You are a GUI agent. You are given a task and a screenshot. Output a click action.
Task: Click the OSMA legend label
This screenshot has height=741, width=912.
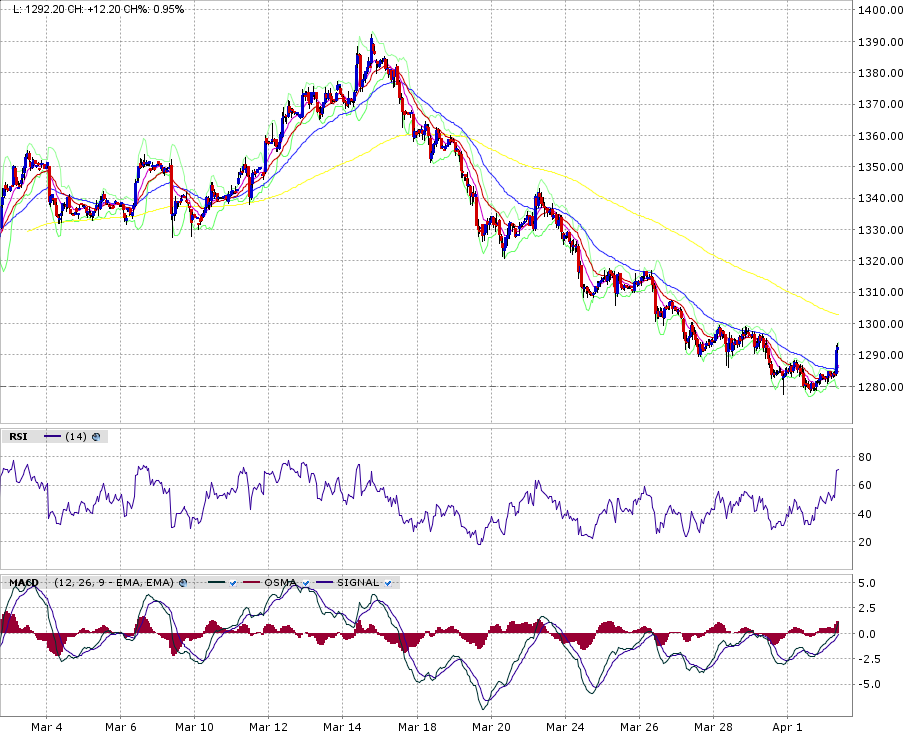(x=280, y=583)
